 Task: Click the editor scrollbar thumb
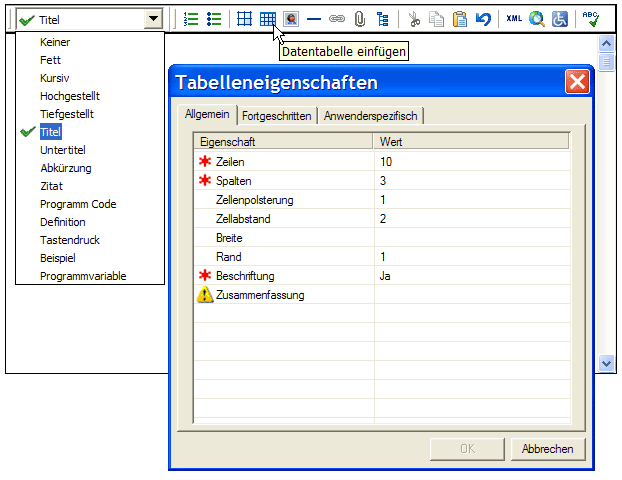tap(606, 62)
